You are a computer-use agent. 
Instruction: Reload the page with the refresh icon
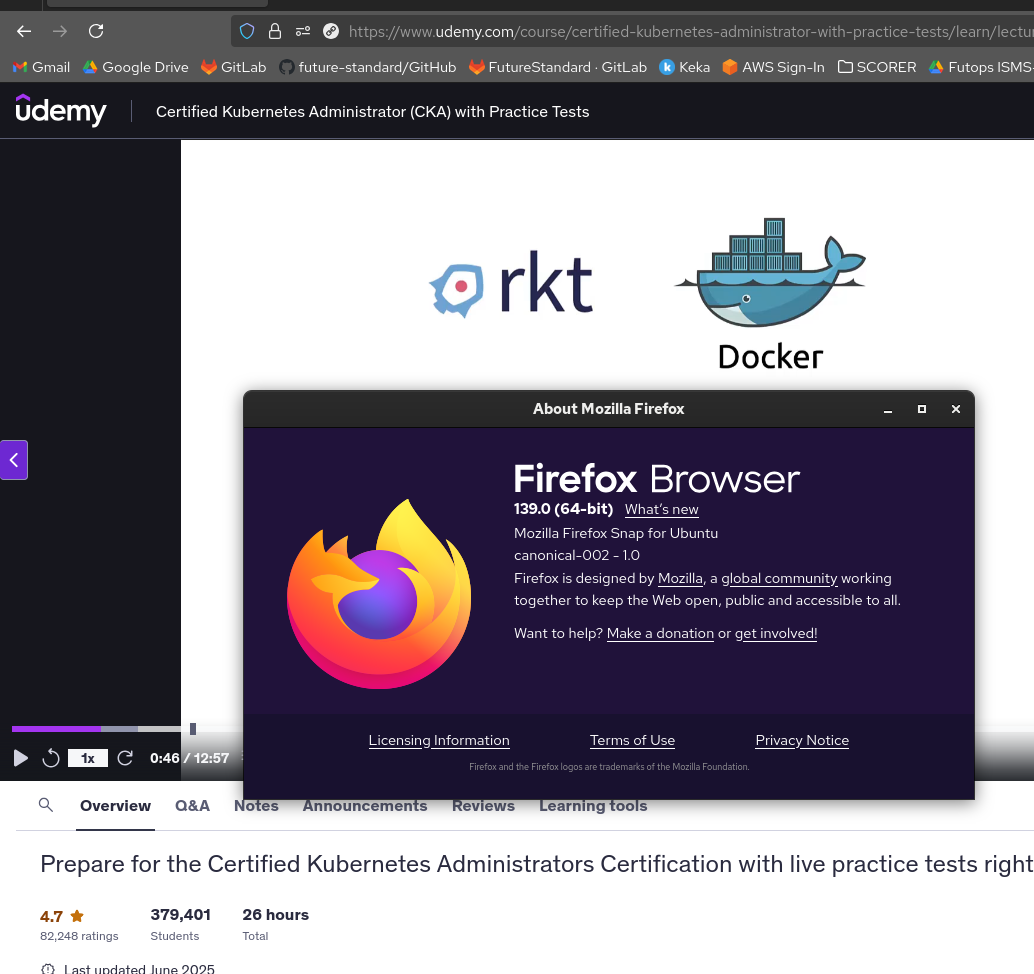click(96, 31)
